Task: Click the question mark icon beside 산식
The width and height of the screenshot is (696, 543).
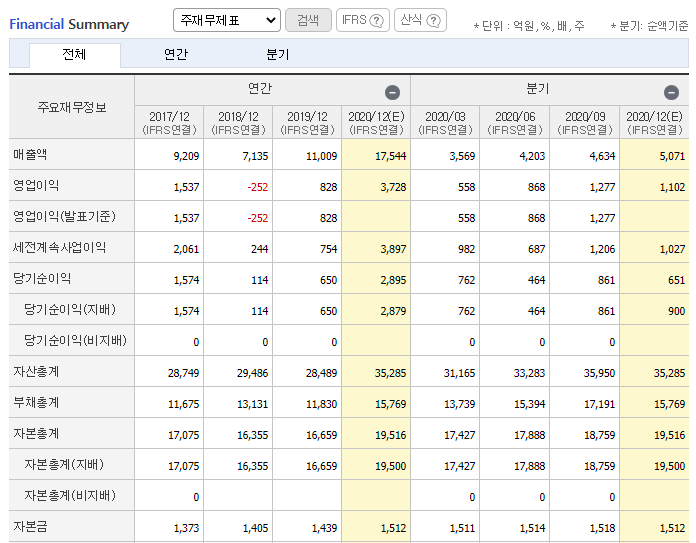Action: (x=433, y=20)
